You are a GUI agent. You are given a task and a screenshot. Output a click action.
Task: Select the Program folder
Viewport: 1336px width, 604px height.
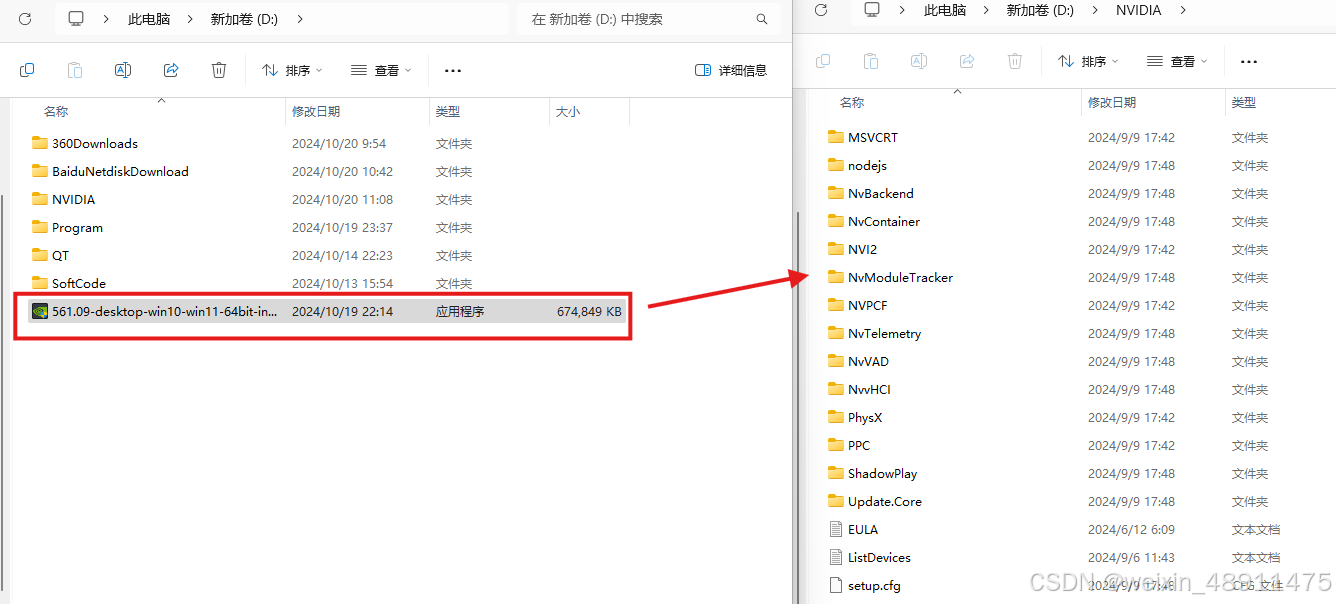pyautogui.click(x=77, y=227)
